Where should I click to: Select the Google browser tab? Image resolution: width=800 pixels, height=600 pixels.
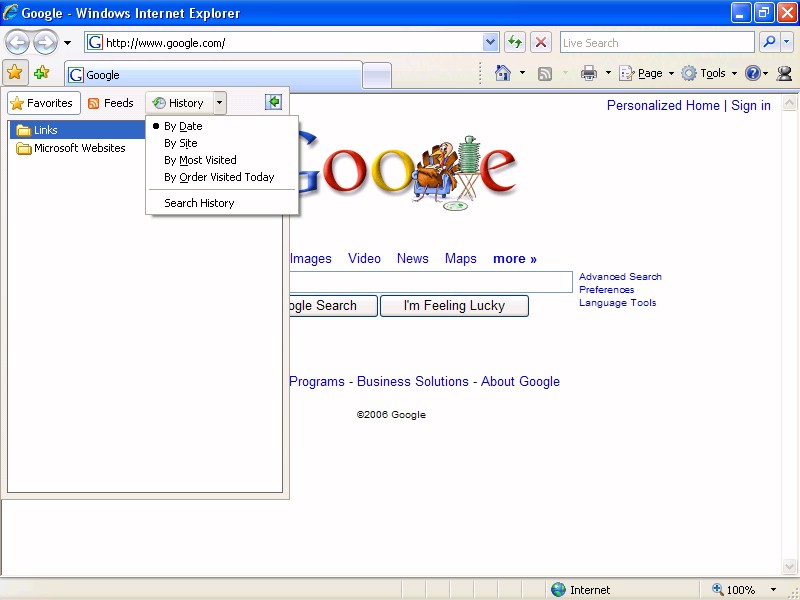[x=213, y=75]
